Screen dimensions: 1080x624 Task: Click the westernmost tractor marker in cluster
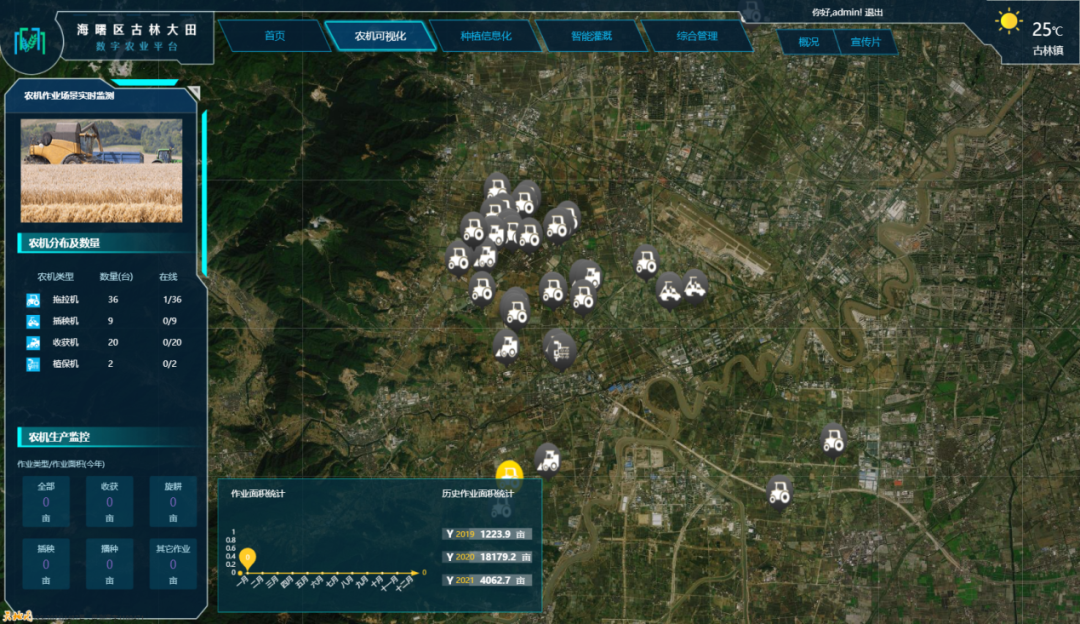(x=458, y=258)
